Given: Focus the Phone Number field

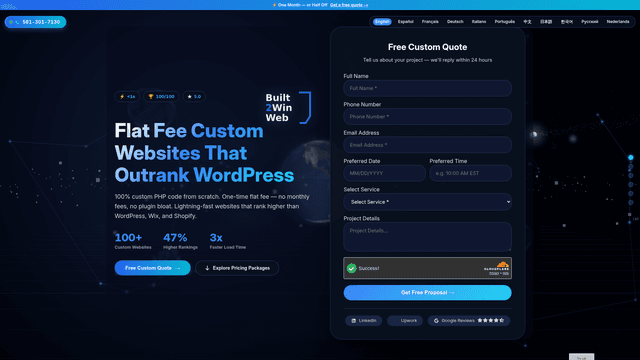Looking at the screenshot, I should click(427, 117).
